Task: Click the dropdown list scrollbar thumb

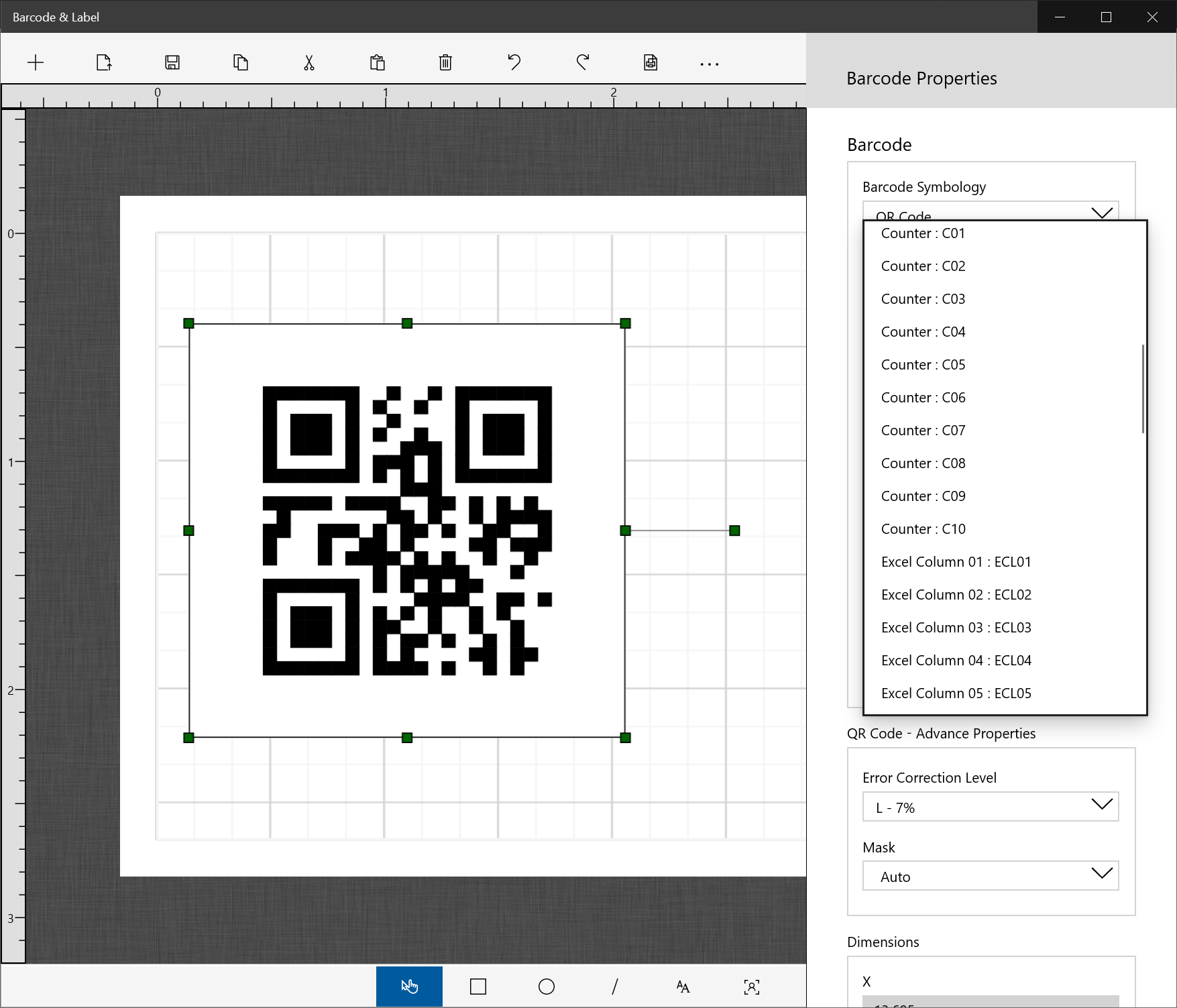Action: tap(1143, 389)
